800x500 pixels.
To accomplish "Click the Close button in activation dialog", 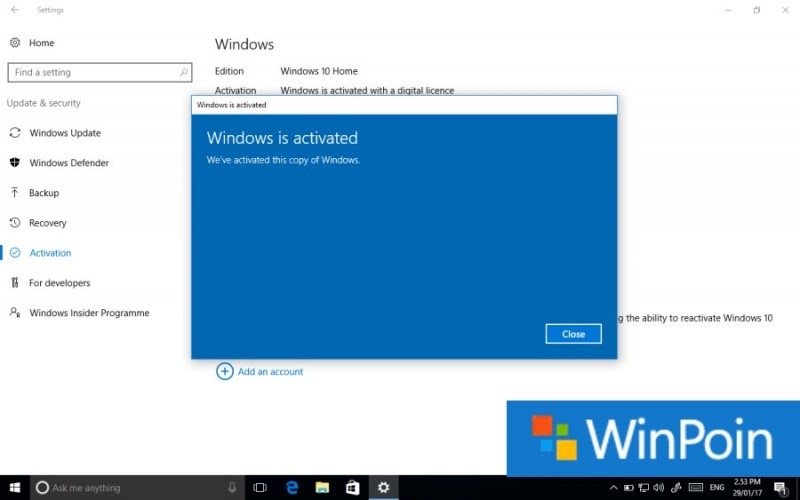I will [x=573, y=334].
